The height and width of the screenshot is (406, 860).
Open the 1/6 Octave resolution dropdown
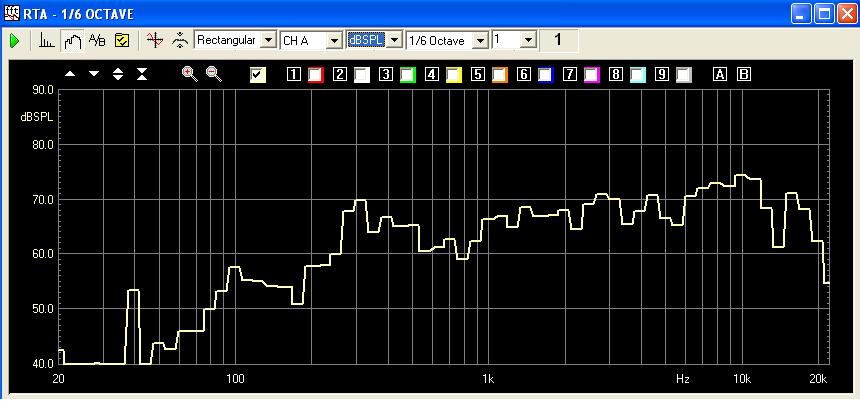click(480, 40)
